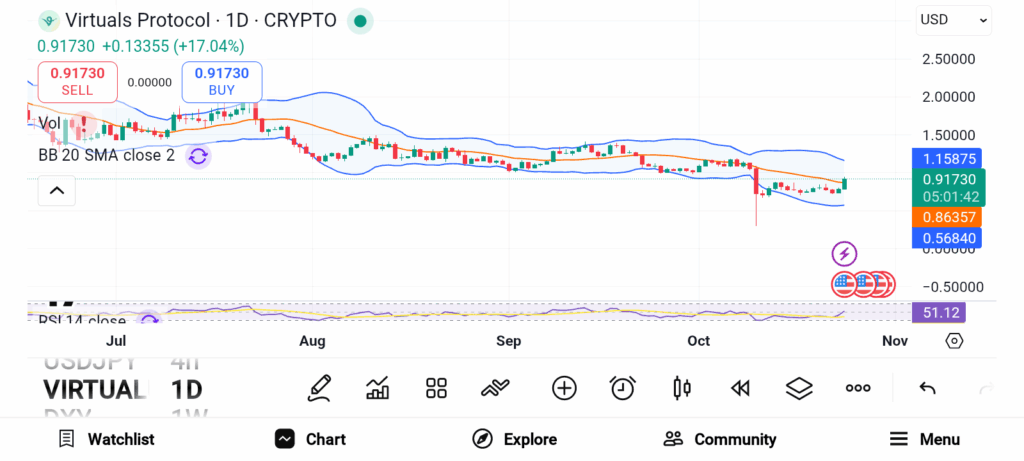This screenshot has height=461, width=1024.
Task: Switch to the Watchlist tab
Action: pyautogui.click(x=106, y=439)
